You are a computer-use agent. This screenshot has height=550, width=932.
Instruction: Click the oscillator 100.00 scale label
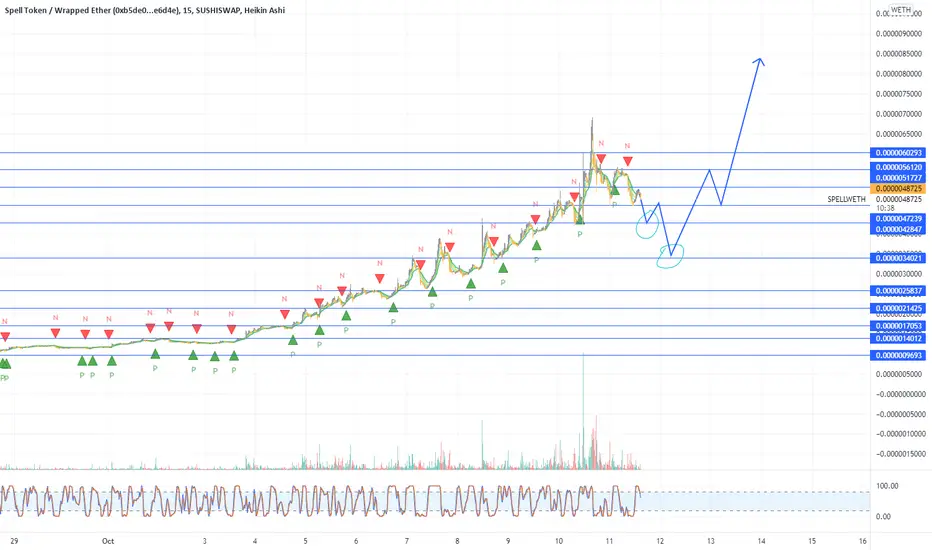[x=887, y=486]
